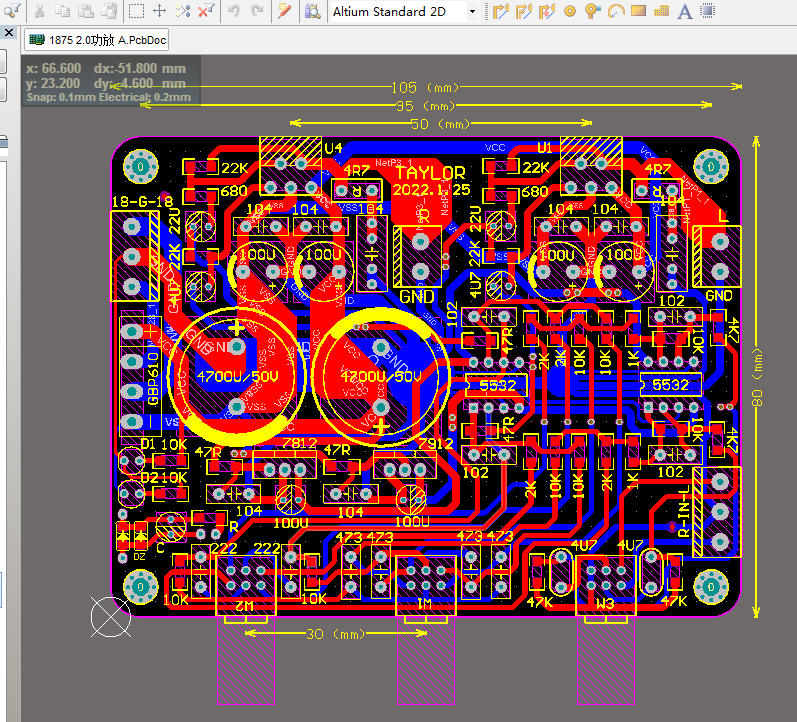The image size is (797, 722).
Task: Click the TAYLOR silkscreen text on the board
Action: [431, 173]
